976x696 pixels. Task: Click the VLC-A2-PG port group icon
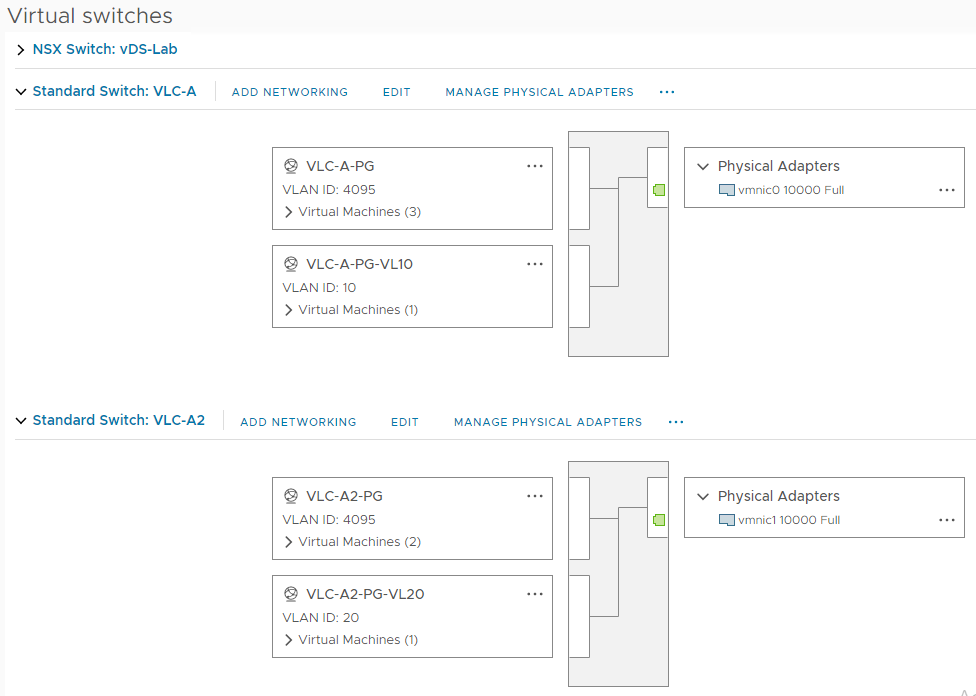tap(291, 496)
